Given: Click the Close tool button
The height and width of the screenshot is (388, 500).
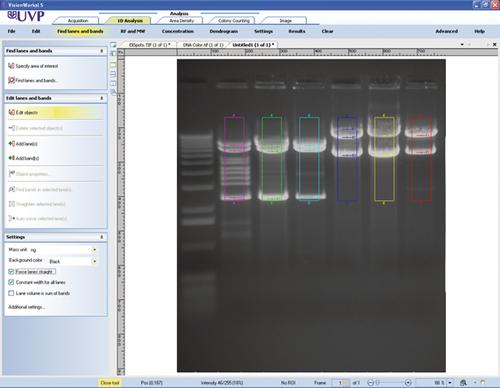Looking at the screenshot, I should 110,383.
